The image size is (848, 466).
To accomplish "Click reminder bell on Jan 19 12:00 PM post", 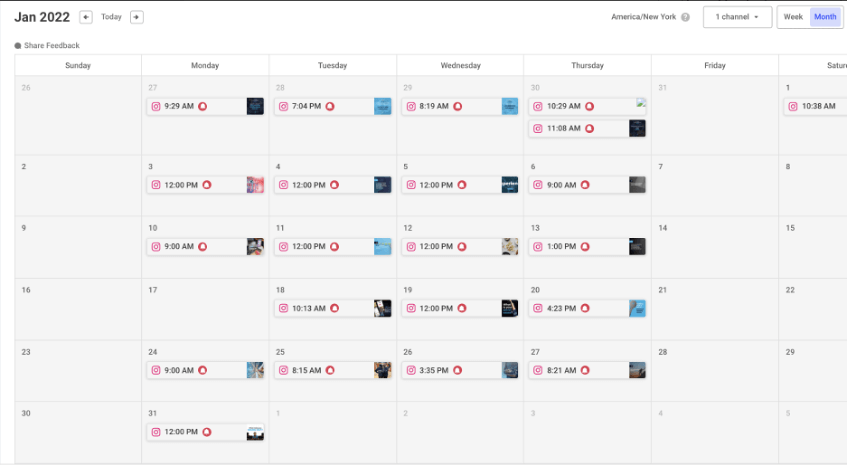I will 462,308.
